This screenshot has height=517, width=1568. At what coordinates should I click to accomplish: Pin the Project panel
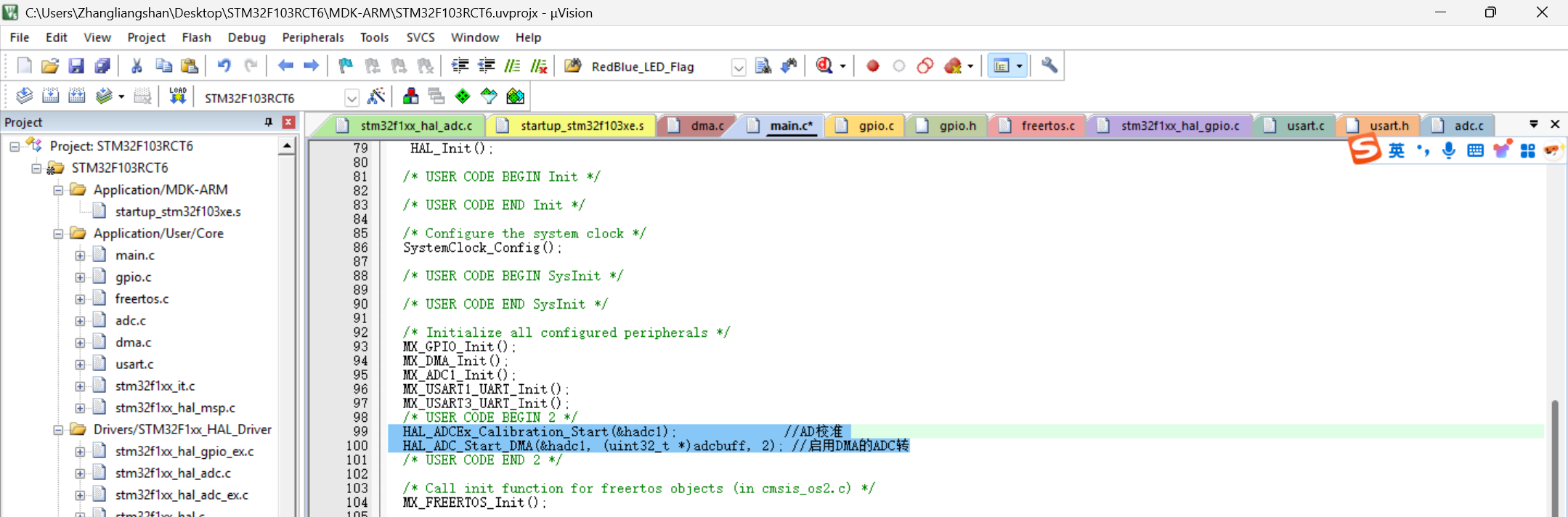point(269,122)
